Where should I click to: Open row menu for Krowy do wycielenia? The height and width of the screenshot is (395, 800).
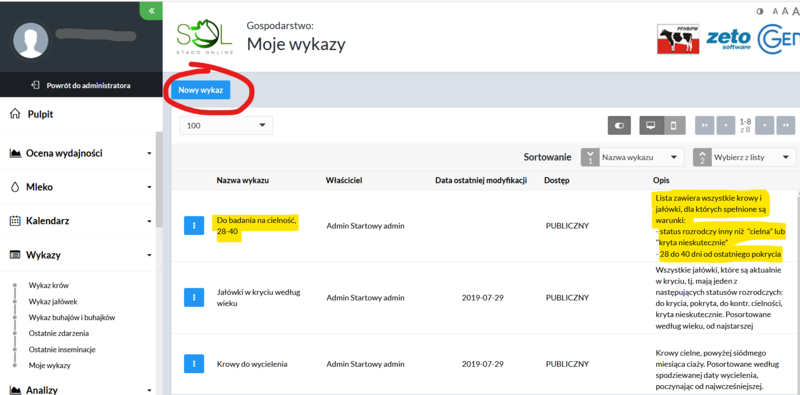(194, 364)
